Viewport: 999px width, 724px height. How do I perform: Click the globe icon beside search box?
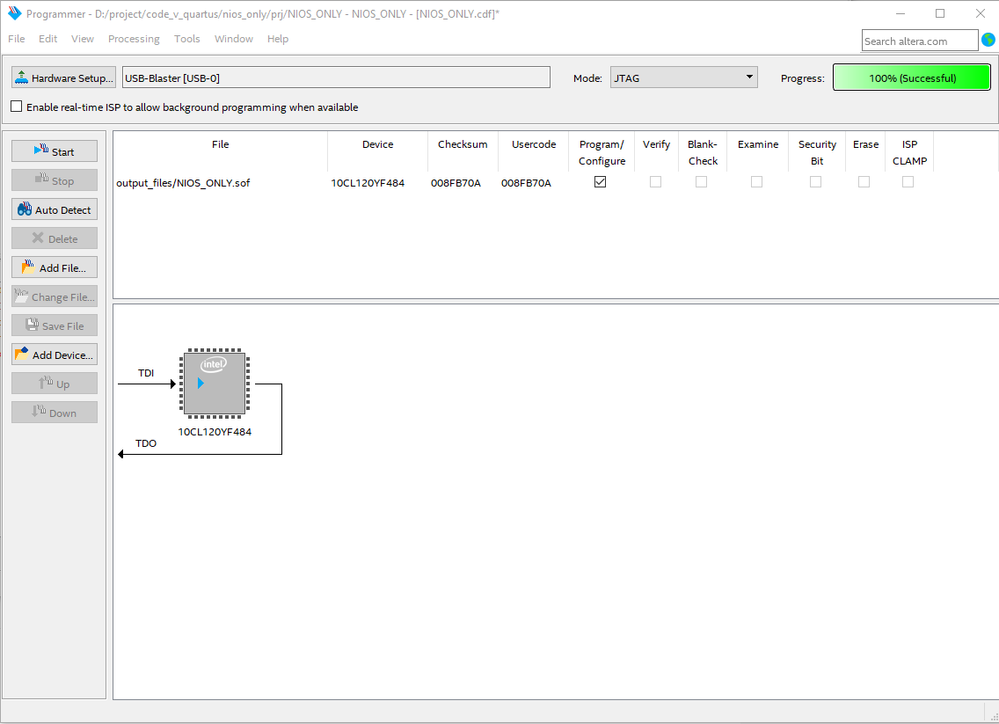(x=988, y=40)
